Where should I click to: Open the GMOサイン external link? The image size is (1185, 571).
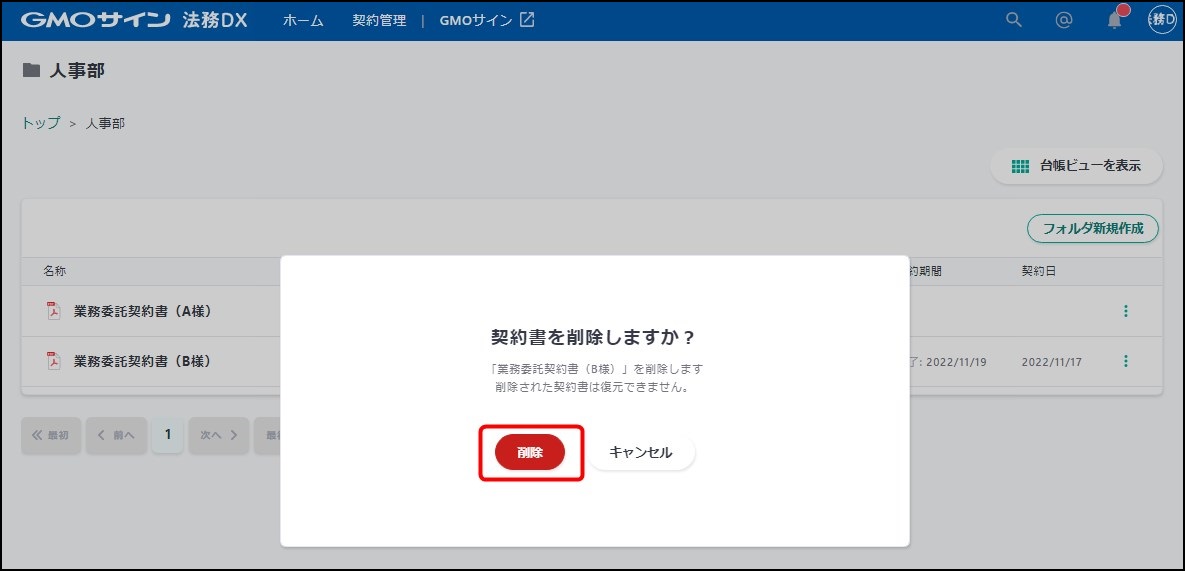pyautogui.click(x=487, y=21)
